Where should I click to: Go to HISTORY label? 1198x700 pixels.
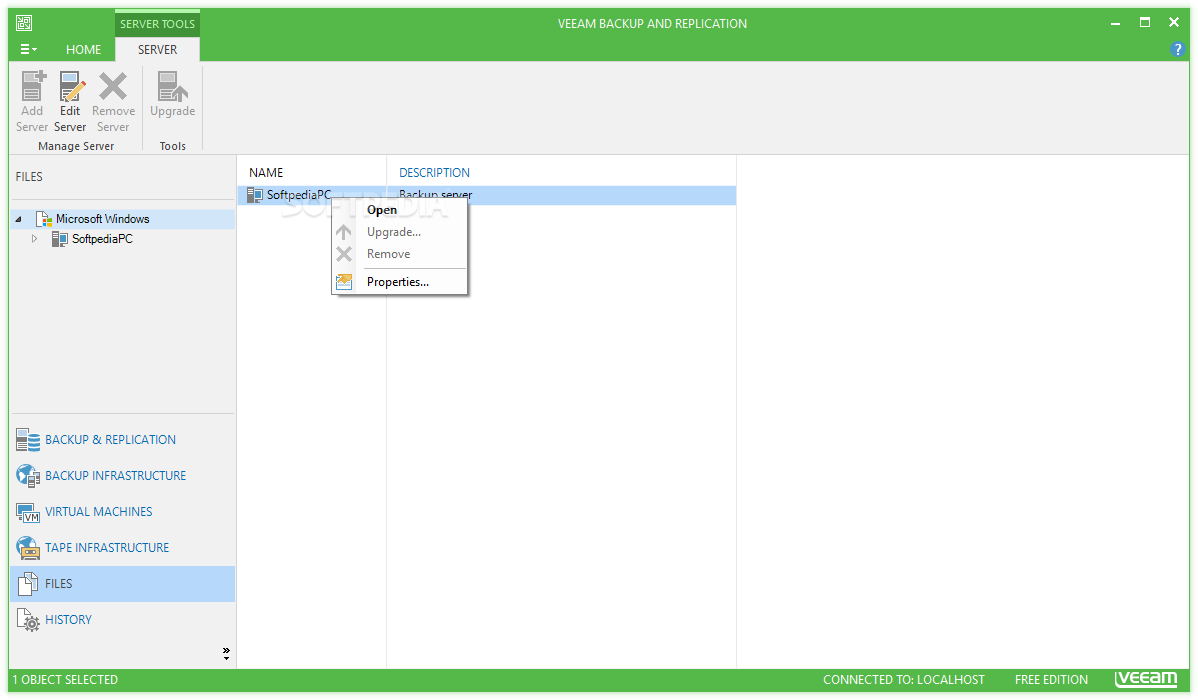point(68,620)
